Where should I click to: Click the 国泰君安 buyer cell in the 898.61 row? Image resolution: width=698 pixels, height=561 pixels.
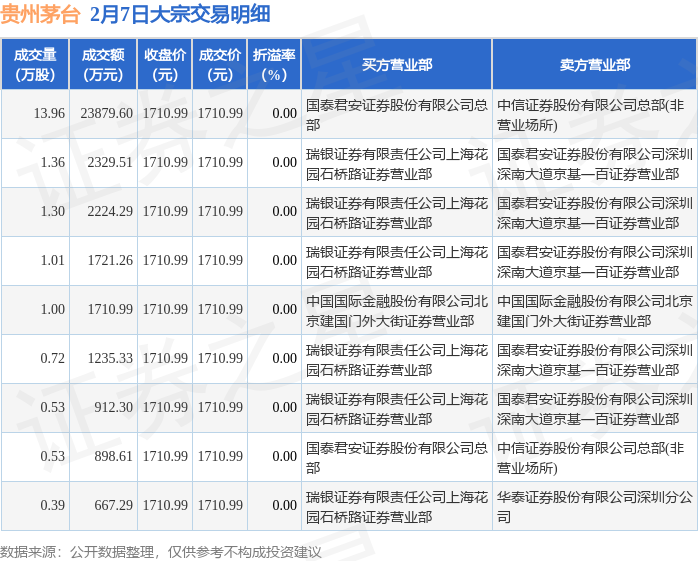coord(397,457)
